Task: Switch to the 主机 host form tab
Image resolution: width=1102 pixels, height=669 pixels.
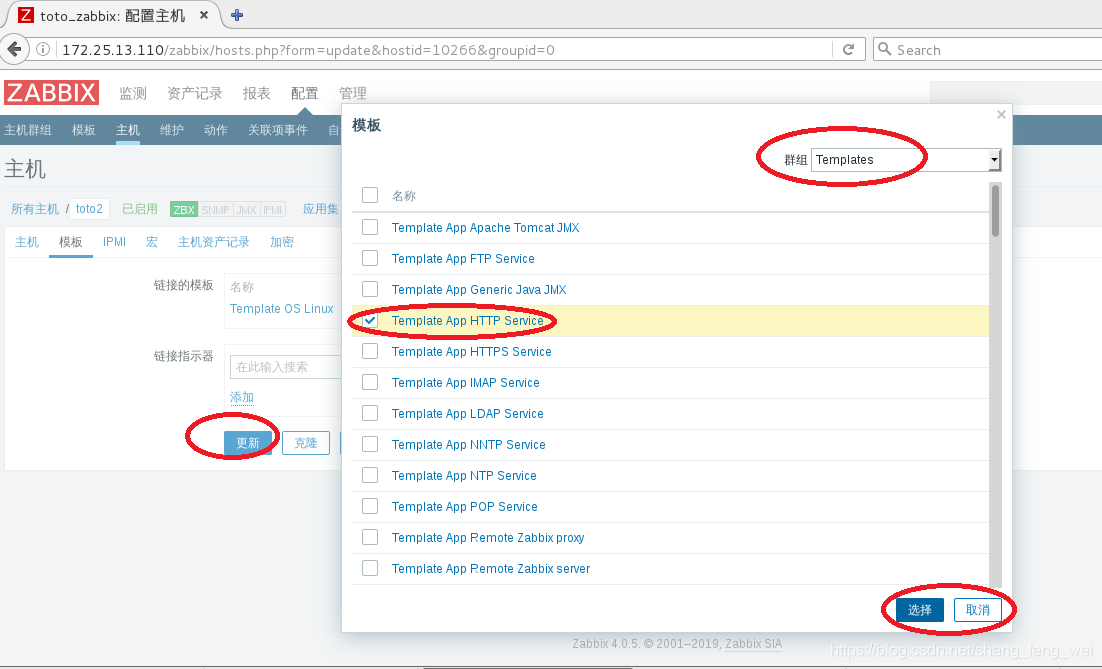Action: [27, 242]
